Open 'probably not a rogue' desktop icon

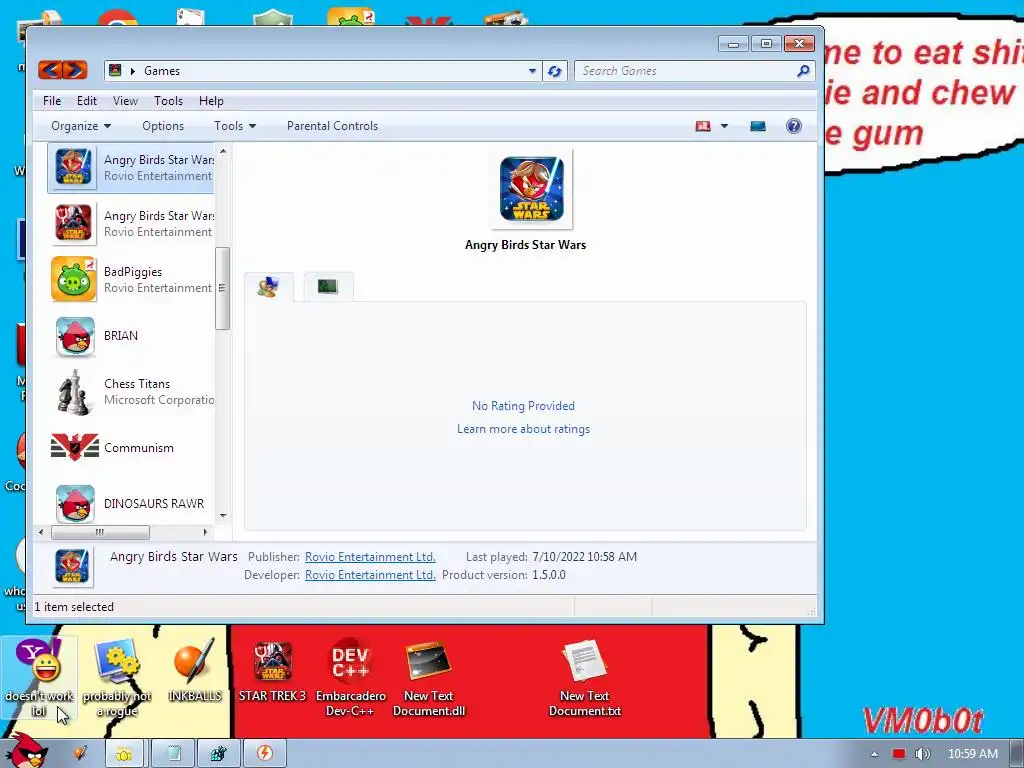click(x=117, y=677)
